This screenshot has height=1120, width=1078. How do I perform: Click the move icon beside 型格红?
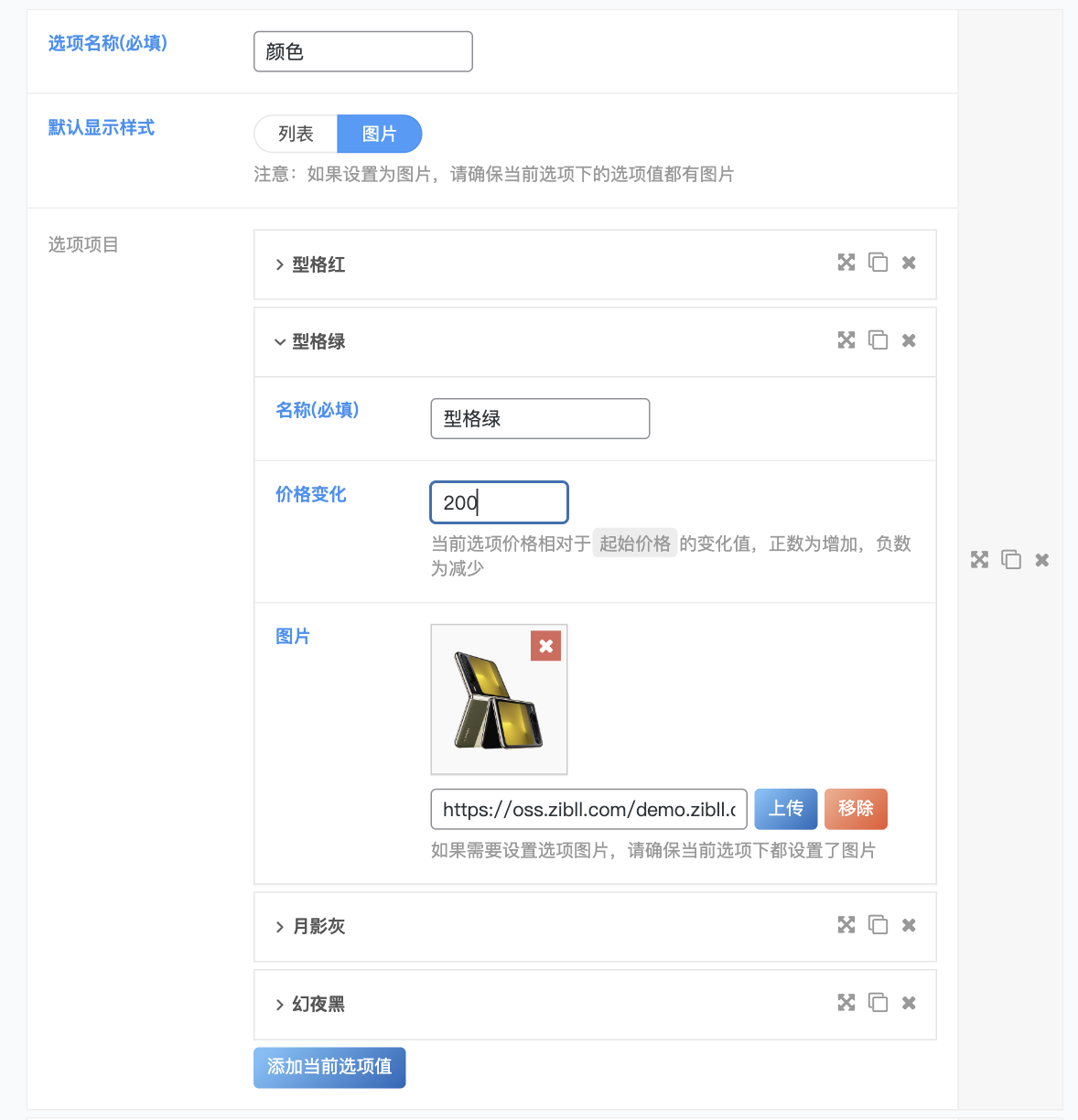coord(845,263)
